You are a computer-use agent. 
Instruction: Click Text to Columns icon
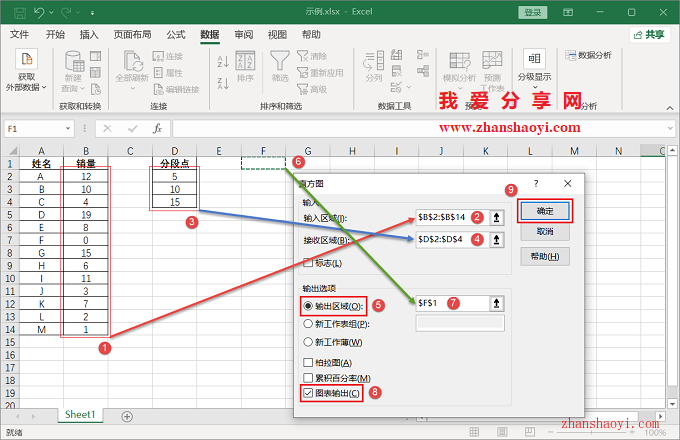(373, 61)
